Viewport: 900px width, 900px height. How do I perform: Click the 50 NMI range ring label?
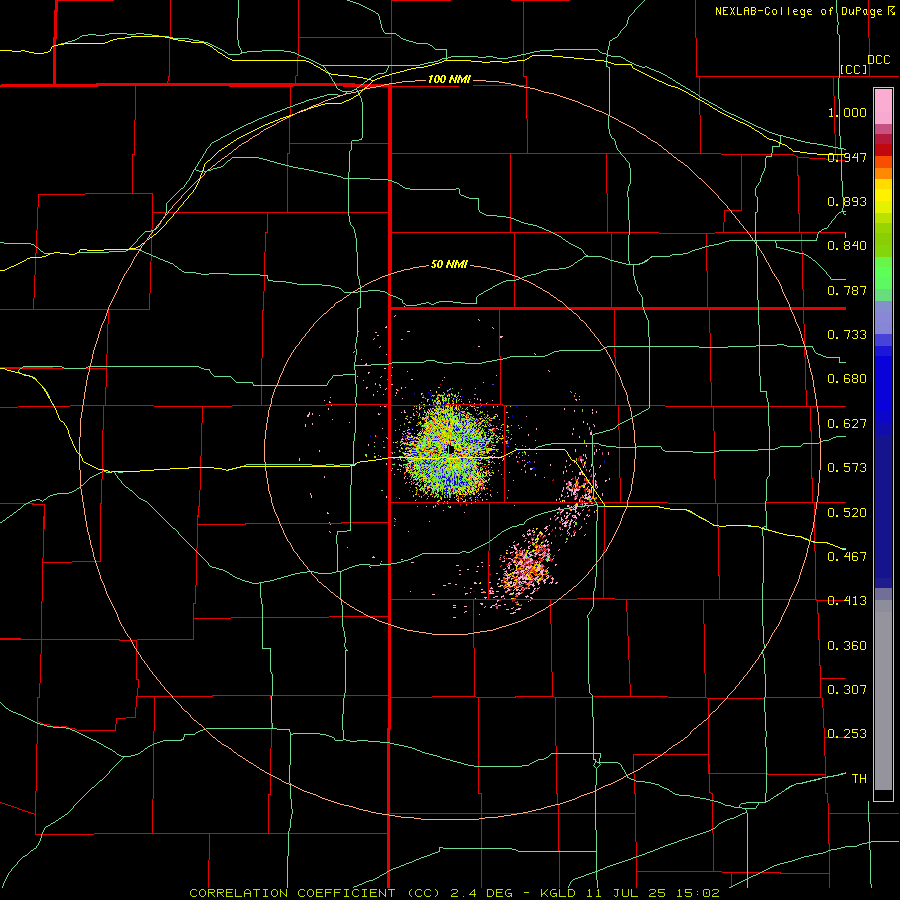(449, 264)
